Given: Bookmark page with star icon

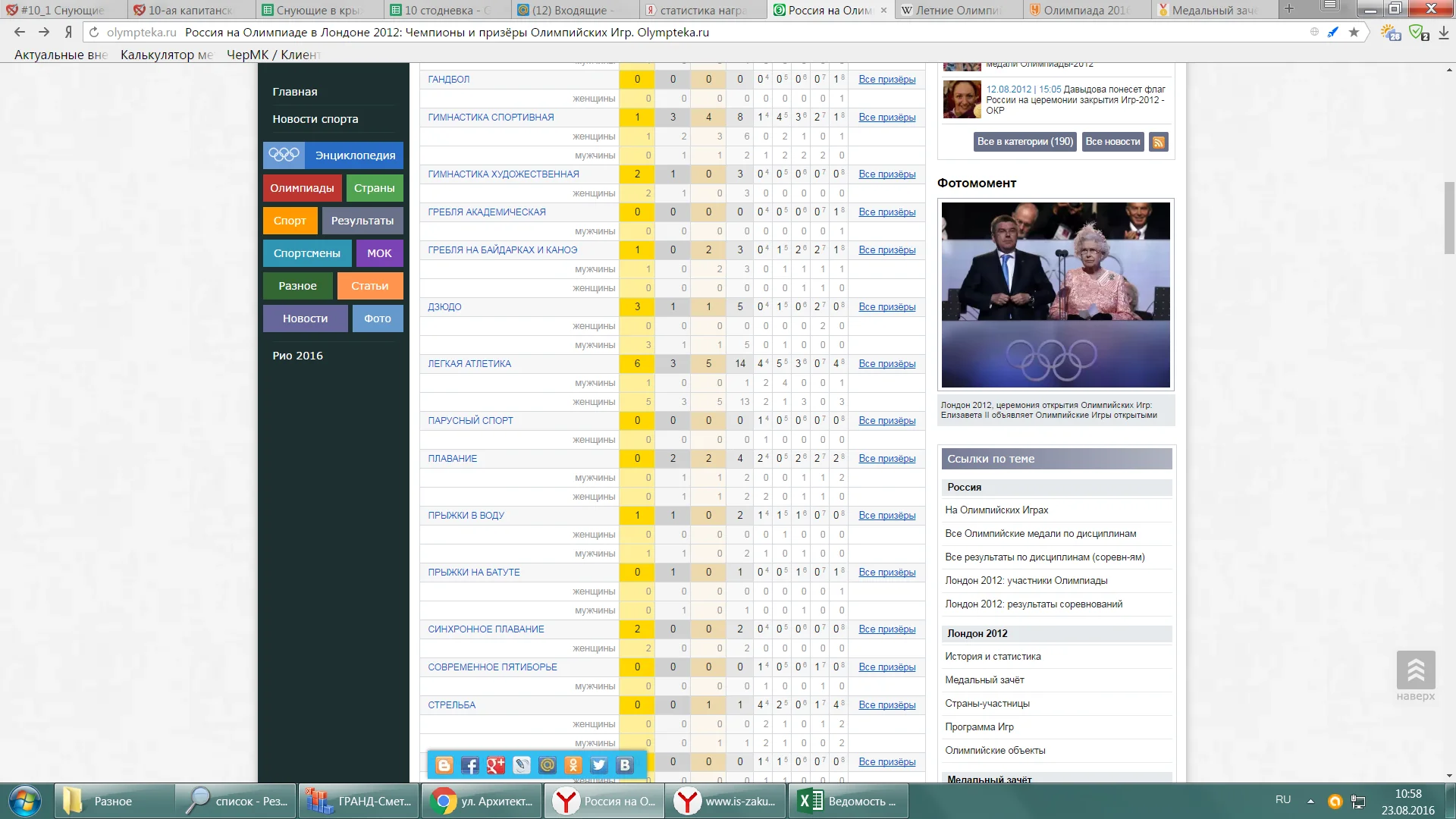Looking at the screenshot, I should [x=1354, y=32].
